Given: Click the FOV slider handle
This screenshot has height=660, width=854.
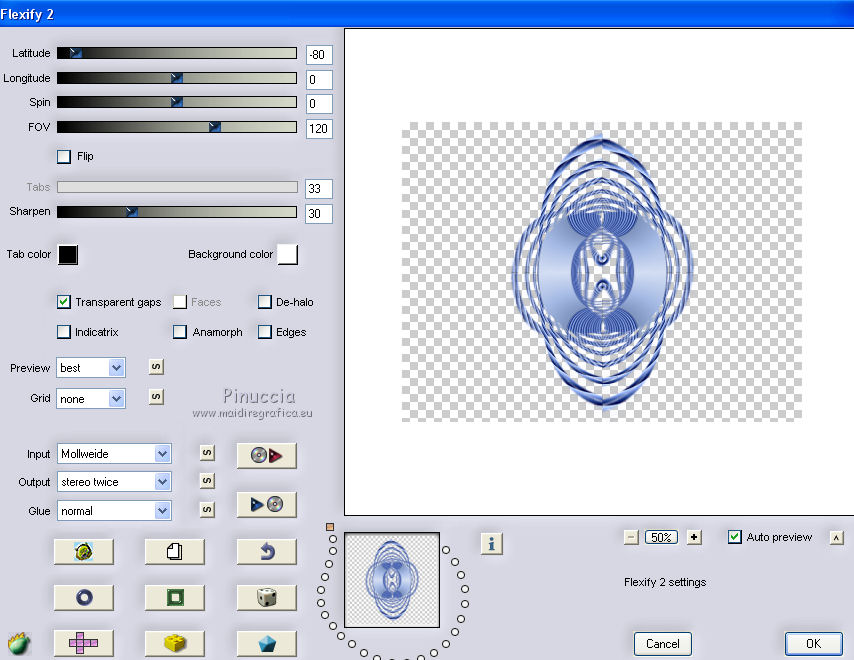Looking at the screenshot, I should (x=215, y=127).
